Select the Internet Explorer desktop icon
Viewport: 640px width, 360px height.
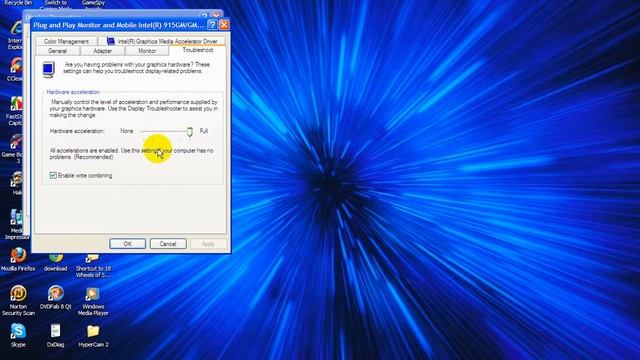pos(16,35)
